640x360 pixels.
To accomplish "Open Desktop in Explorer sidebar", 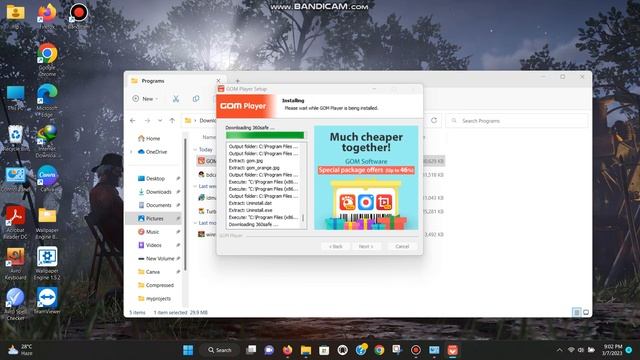I will coord(151,178).
